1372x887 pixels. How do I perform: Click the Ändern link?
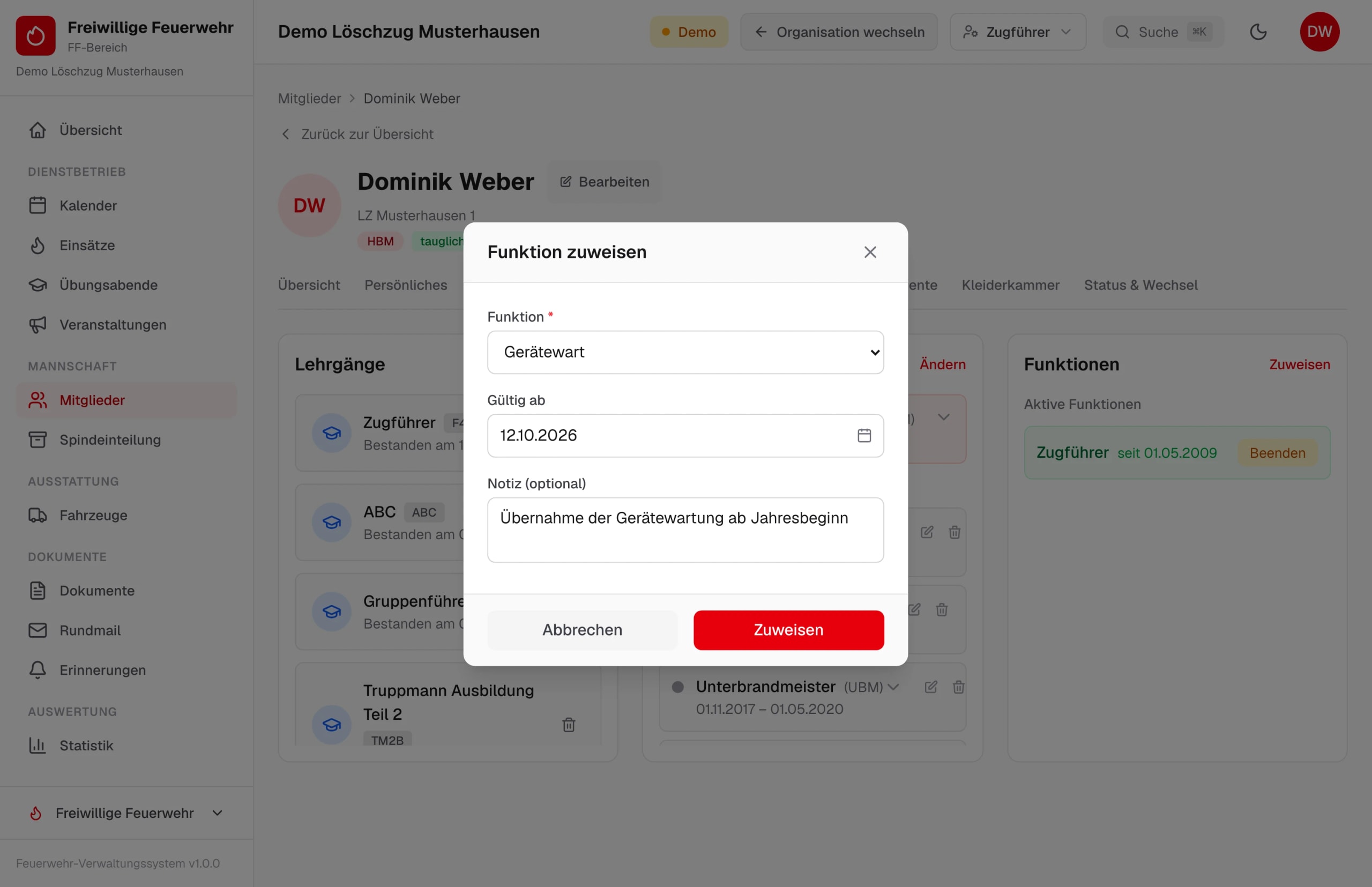tap(942, 364)
